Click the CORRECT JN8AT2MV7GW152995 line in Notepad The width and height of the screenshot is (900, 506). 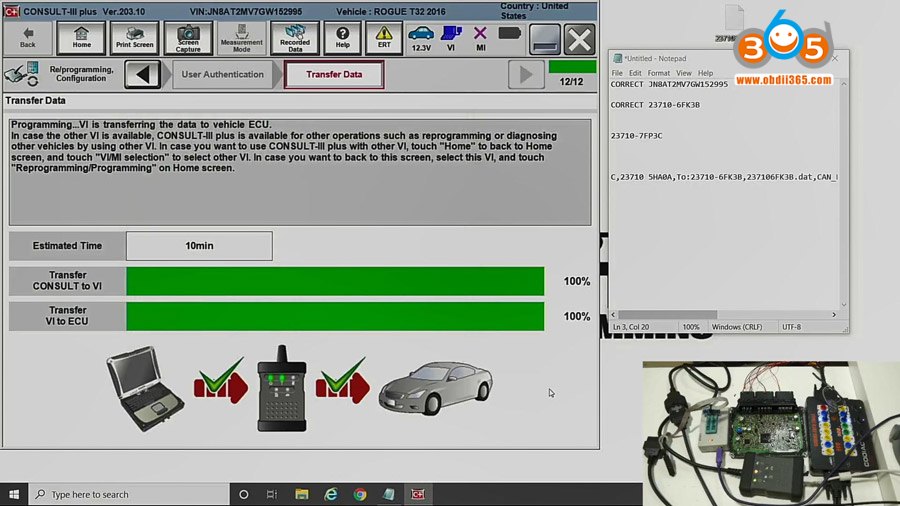669,84
